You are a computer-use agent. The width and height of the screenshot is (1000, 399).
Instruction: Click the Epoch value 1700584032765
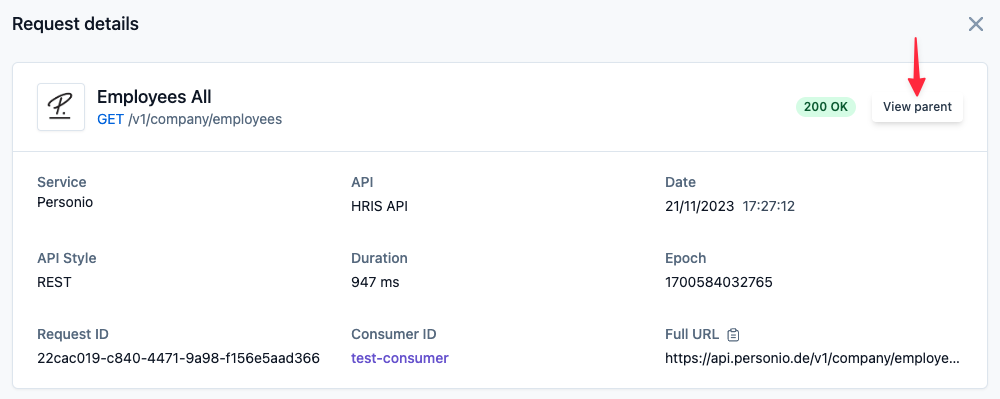[719, 282]
